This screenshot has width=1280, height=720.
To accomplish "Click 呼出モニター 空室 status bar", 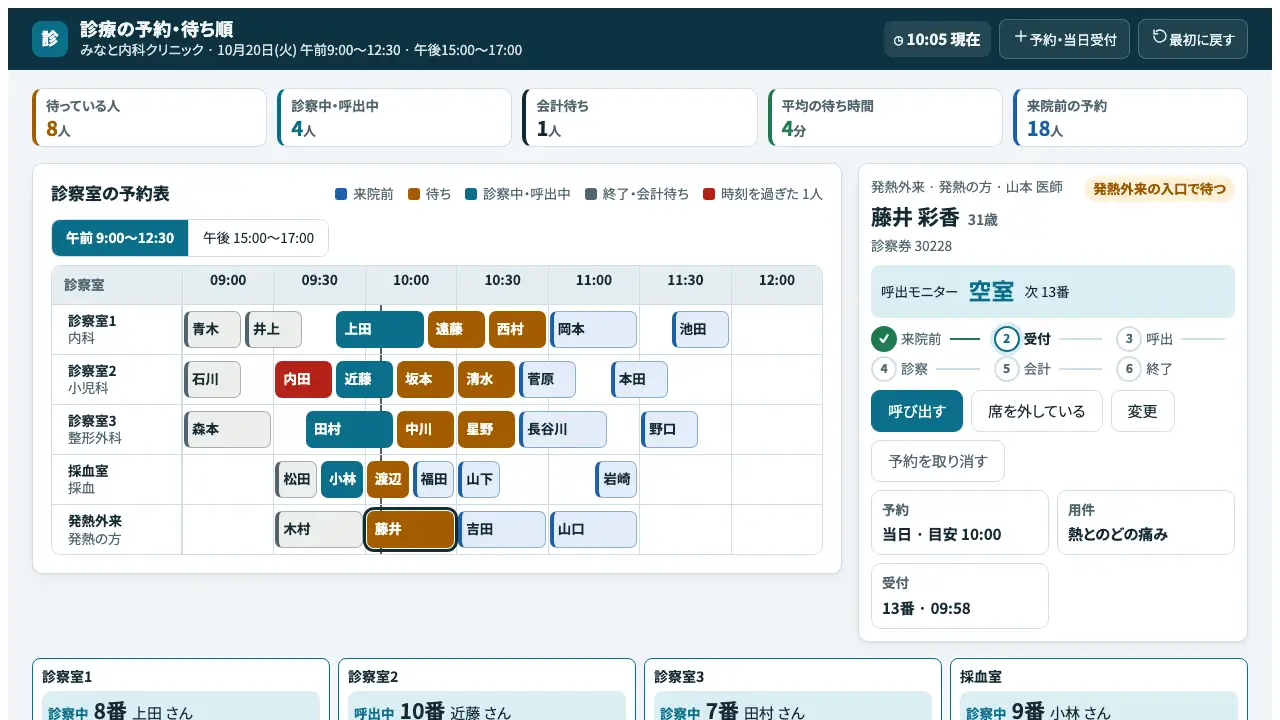I will pos(1053,291).
